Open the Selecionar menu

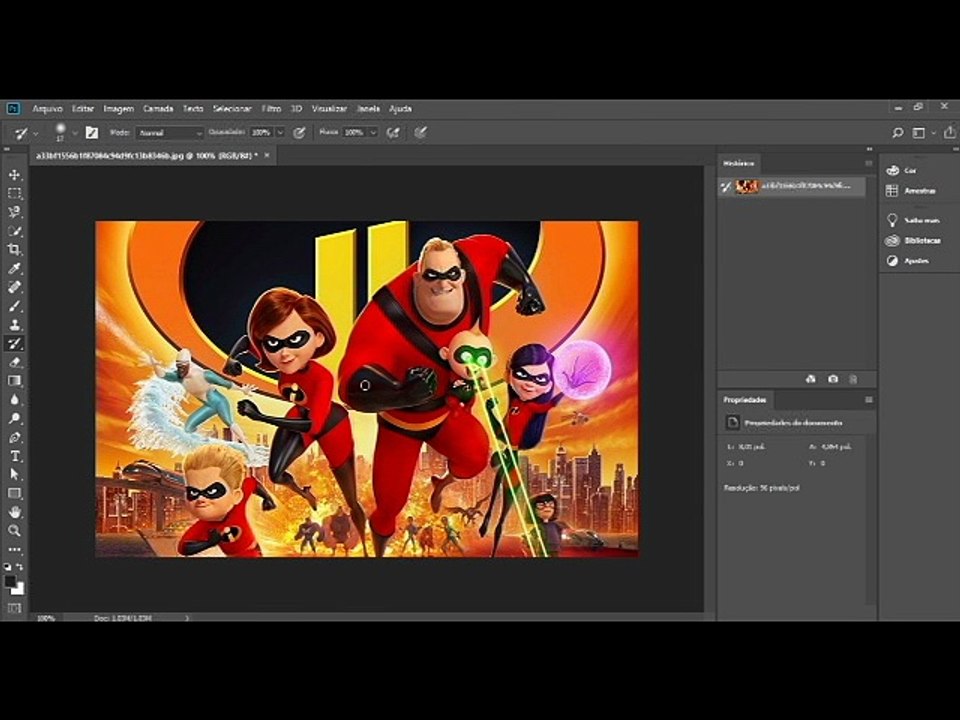232,108
